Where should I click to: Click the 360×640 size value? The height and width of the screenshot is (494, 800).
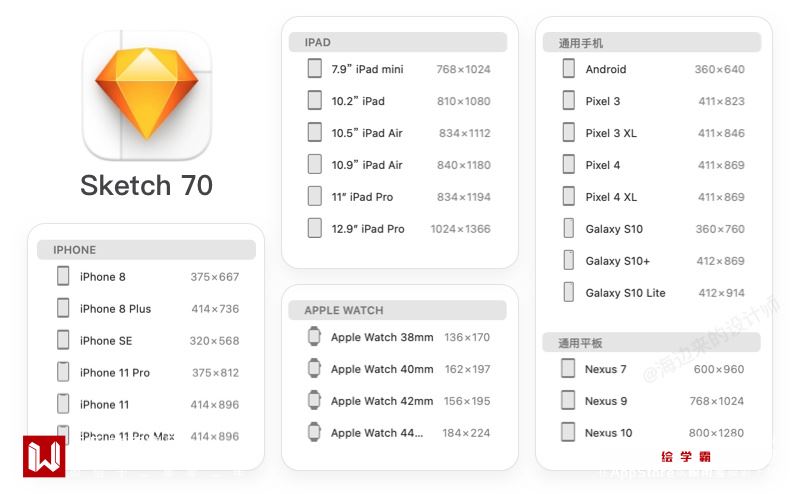719,69
